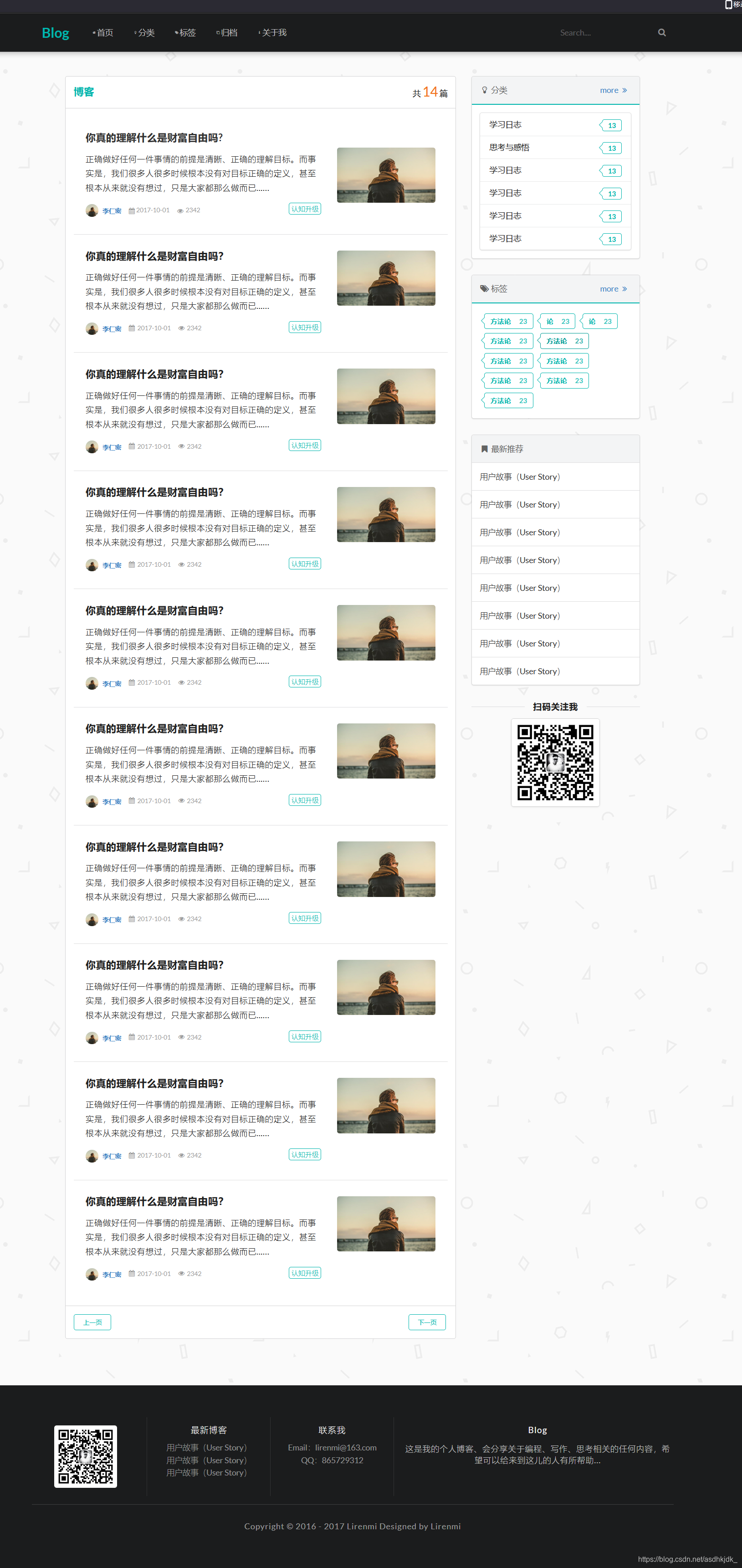
Task: Open the 归档 menu item
Action: point(229,32)
